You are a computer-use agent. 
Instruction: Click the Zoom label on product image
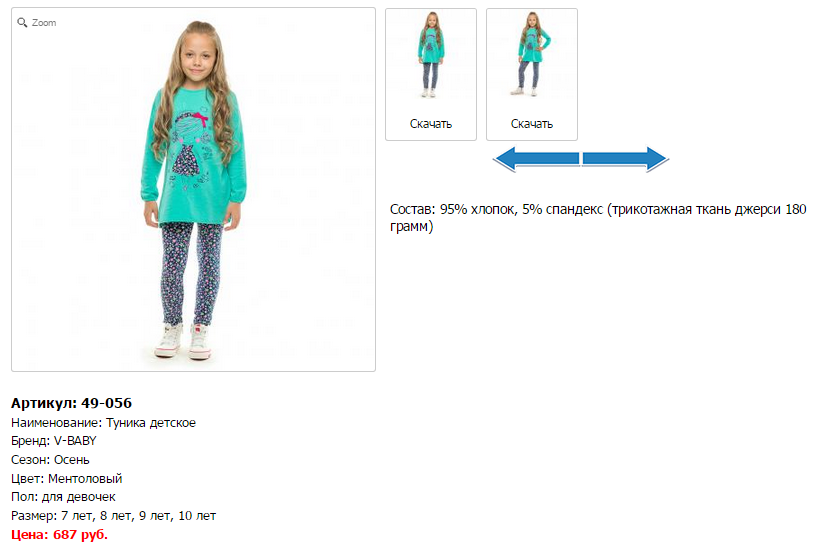point(44,23)
